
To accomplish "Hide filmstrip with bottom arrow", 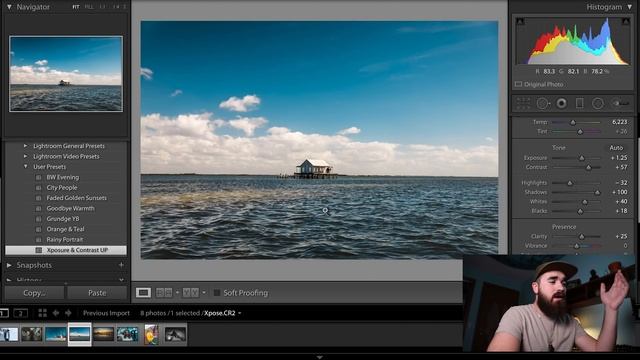I will [320, 357].
